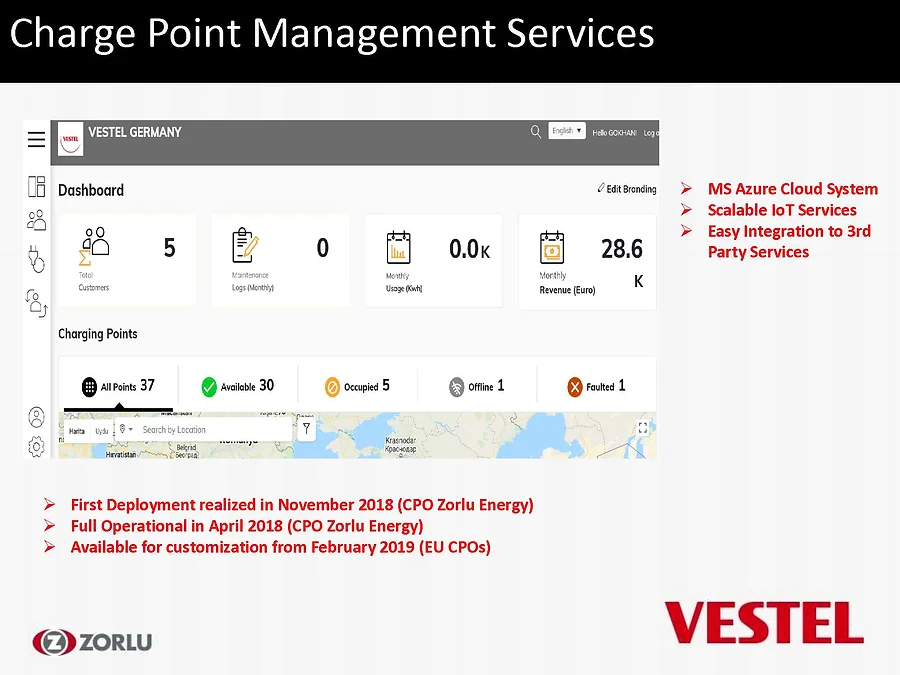Click the red Faulted X icon
Screen dimensions: 900x675
[x=575, y=387]
